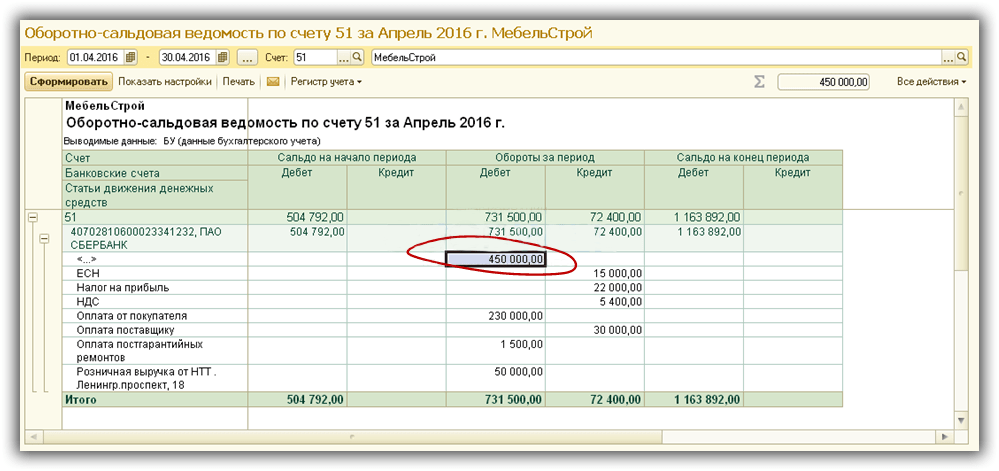Click the Сальдо на начало периода header
Image resolution: width=999 pixels, height=471 pixels.
coord(347,157)
